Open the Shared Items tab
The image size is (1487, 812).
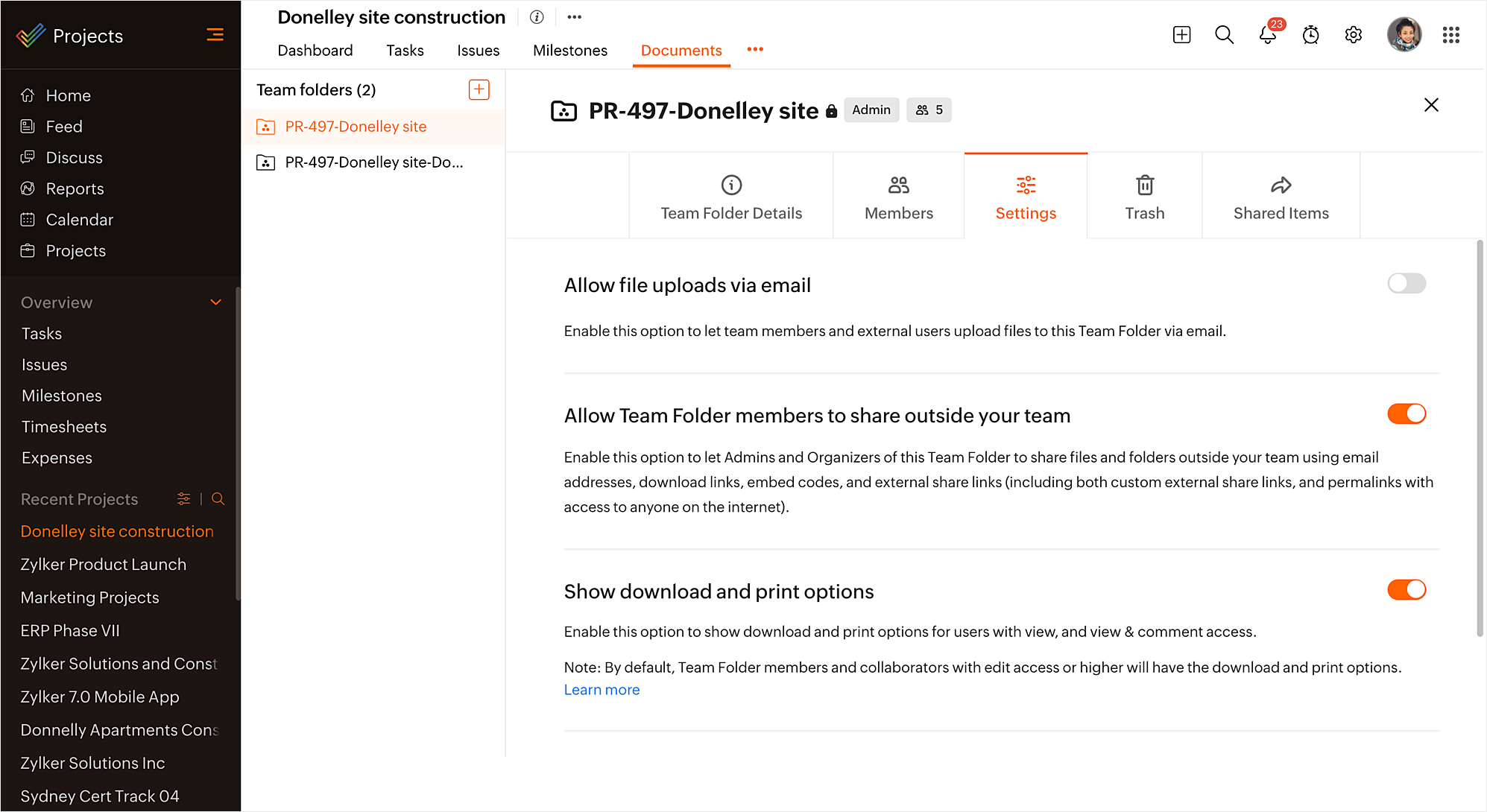pos(1281,197)
